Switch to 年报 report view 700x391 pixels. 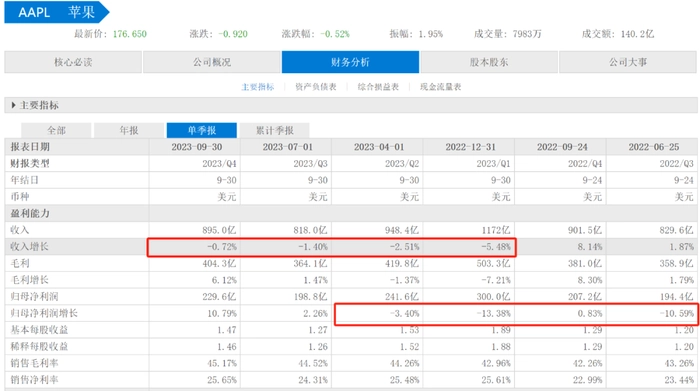tap(129, 130)
